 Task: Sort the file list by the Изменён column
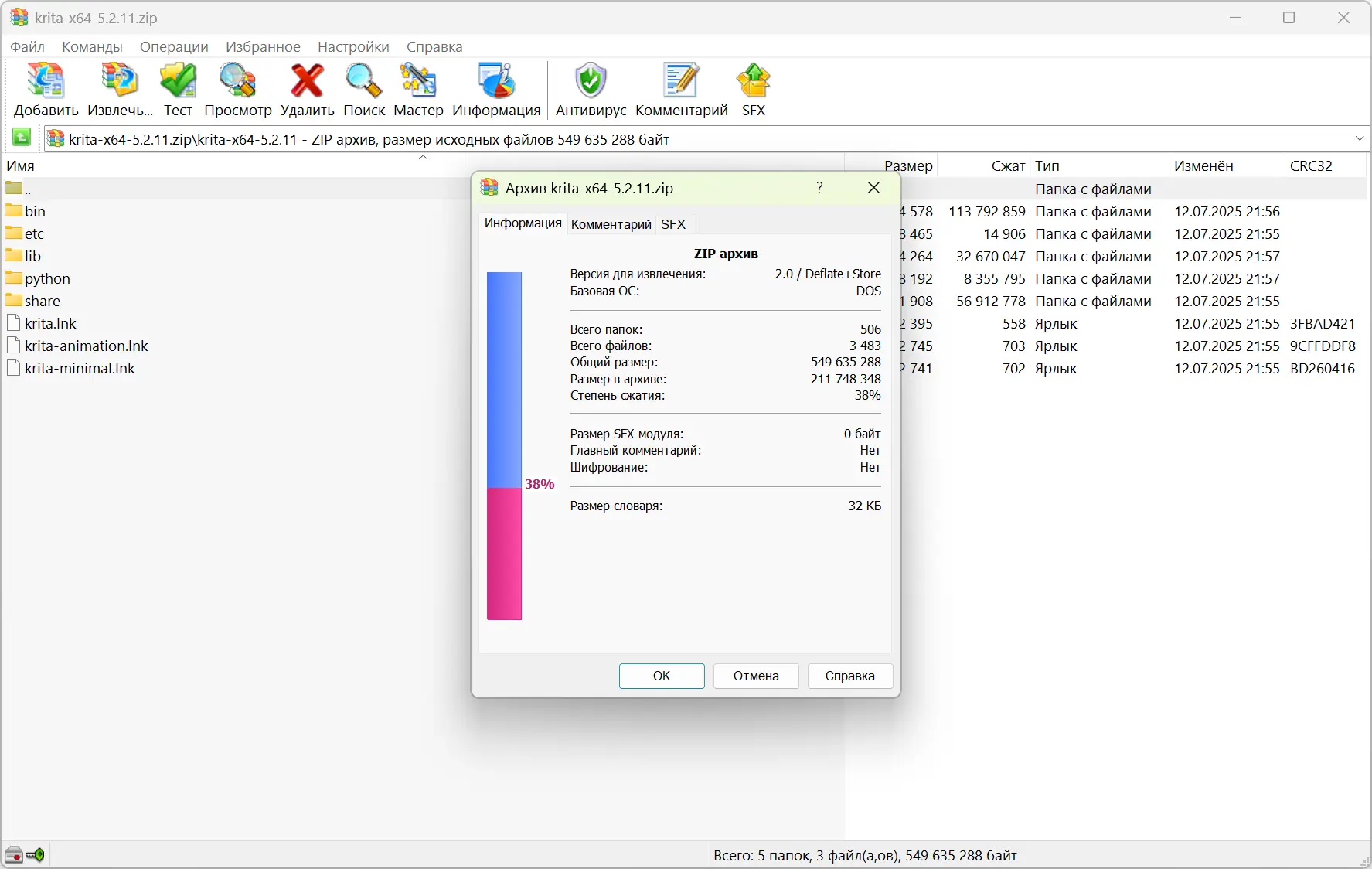[x=1226, y=165]
